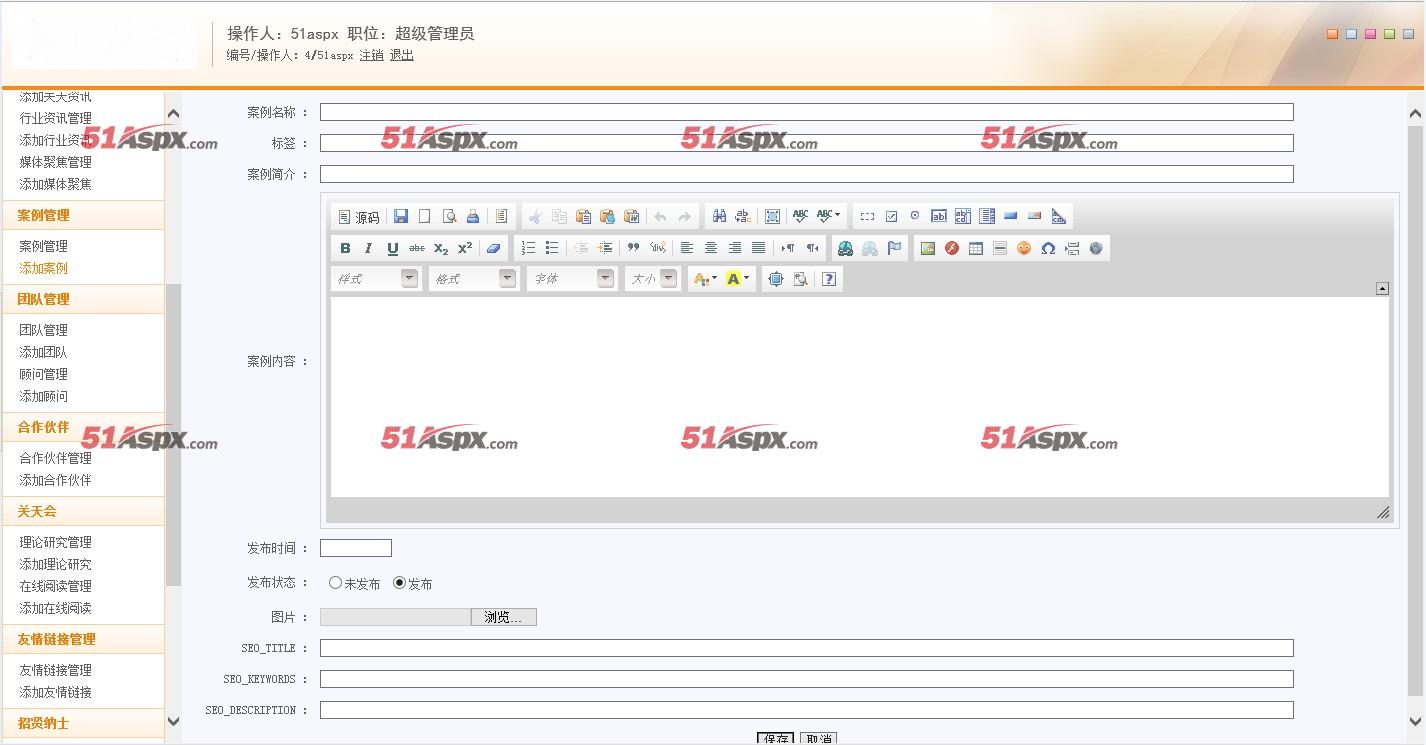1426x745 pixels.
Task: Click the 取消 cancel button
Action: tap(818, 738)
